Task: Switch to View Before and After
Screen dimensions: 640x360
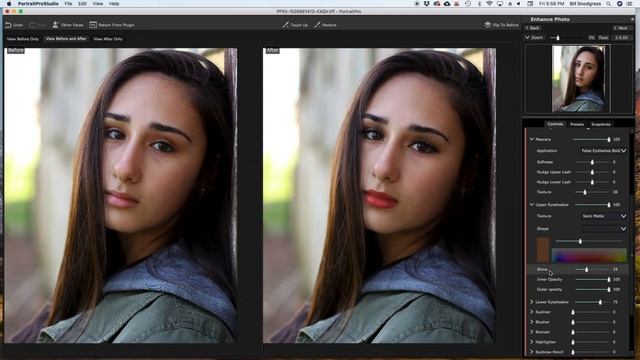Action: tap(66, 39)
